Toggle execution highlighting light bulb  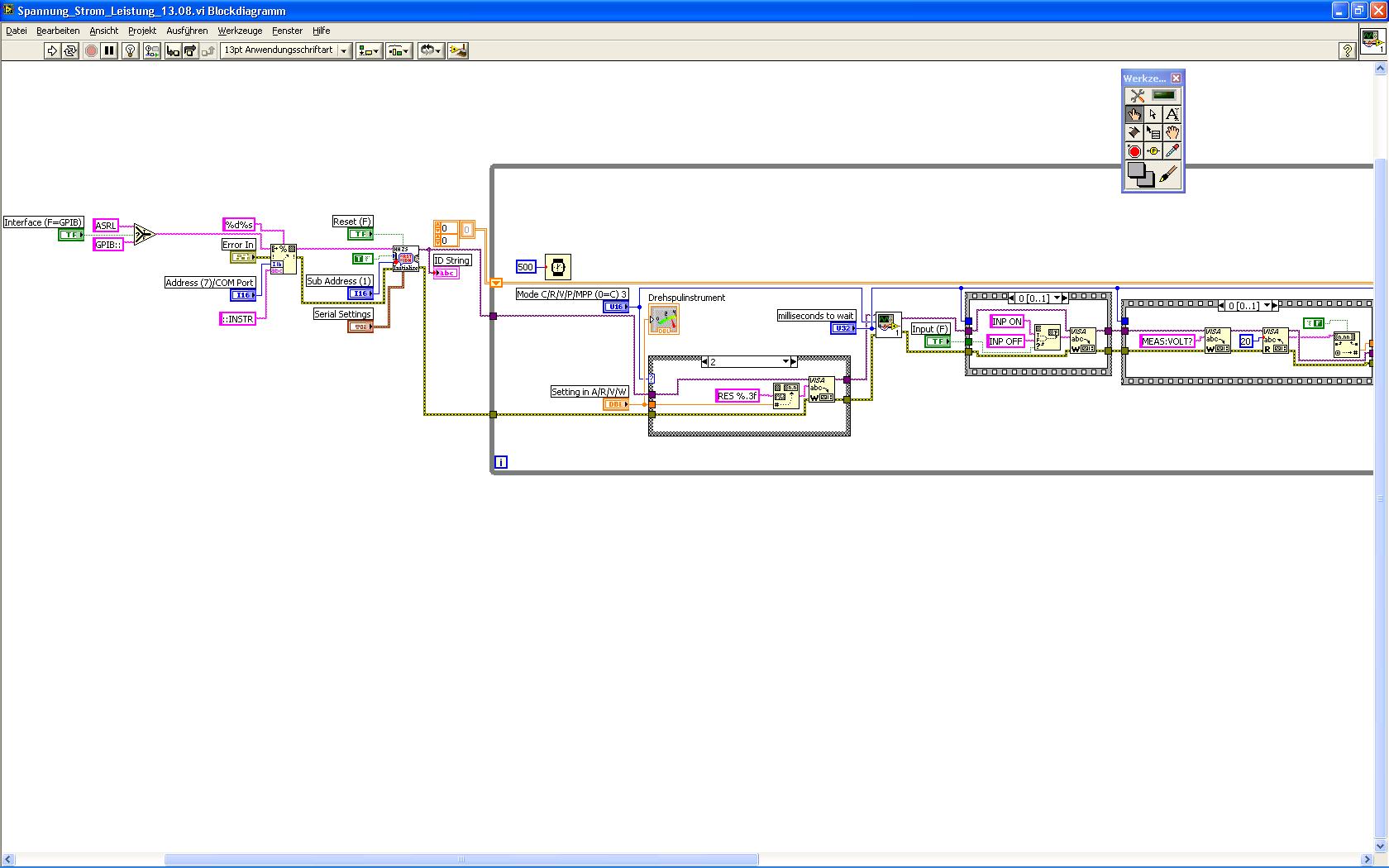pos(130,51)
